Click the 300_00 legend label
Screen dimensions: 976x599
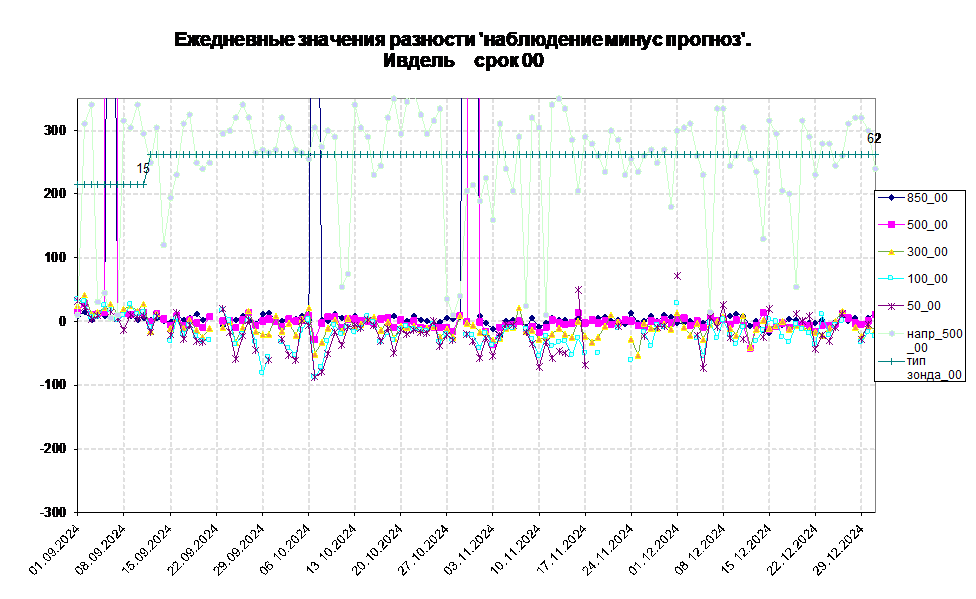pyautogui.click(x=926, y=252)
